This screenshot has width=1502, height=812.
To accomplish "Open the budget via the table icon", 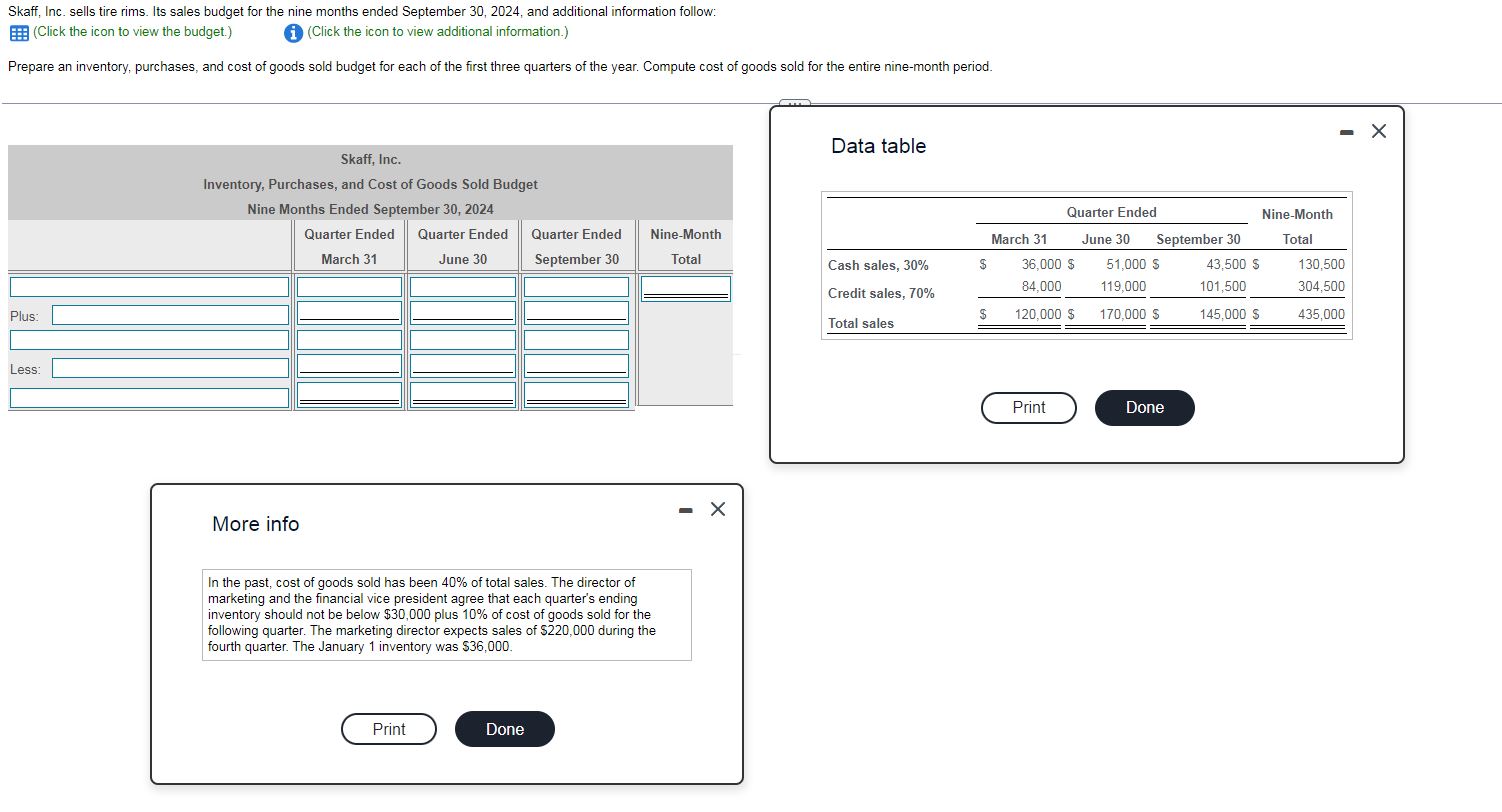I will [x=18, y=32].
